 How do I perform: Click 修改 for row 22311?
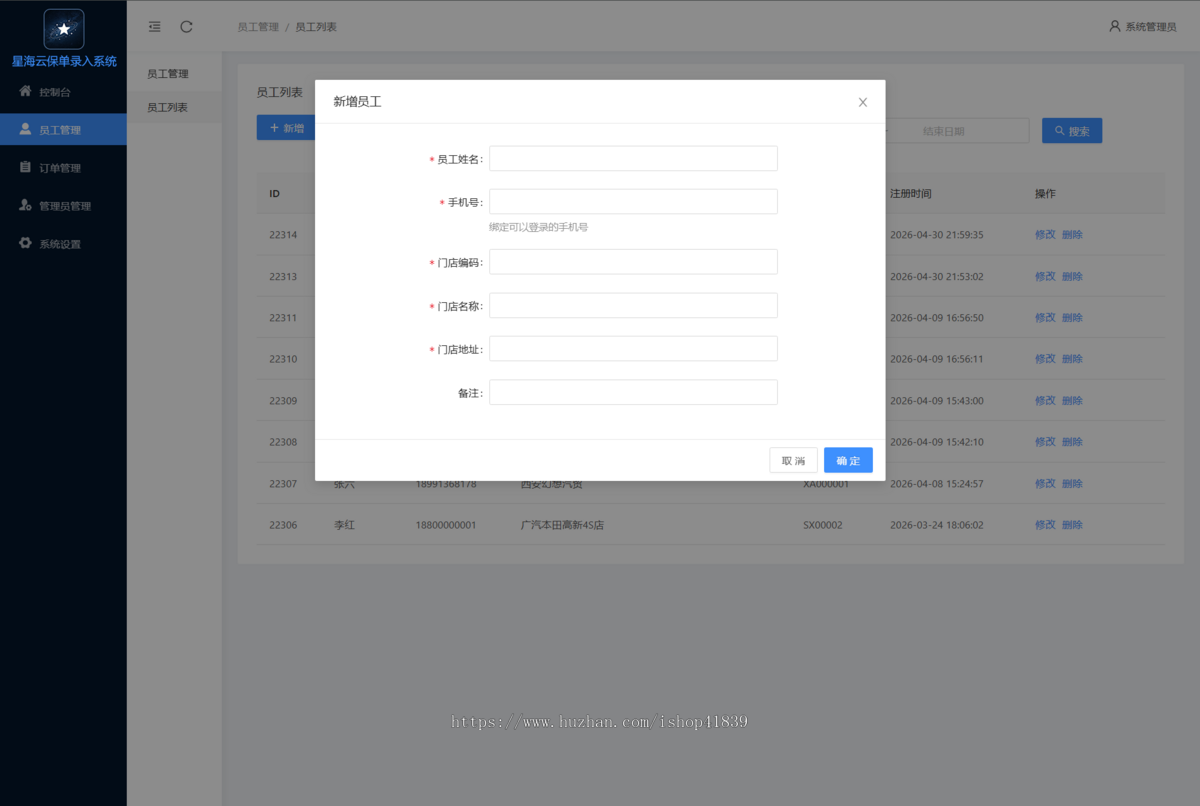click(x=1045, y=318)
